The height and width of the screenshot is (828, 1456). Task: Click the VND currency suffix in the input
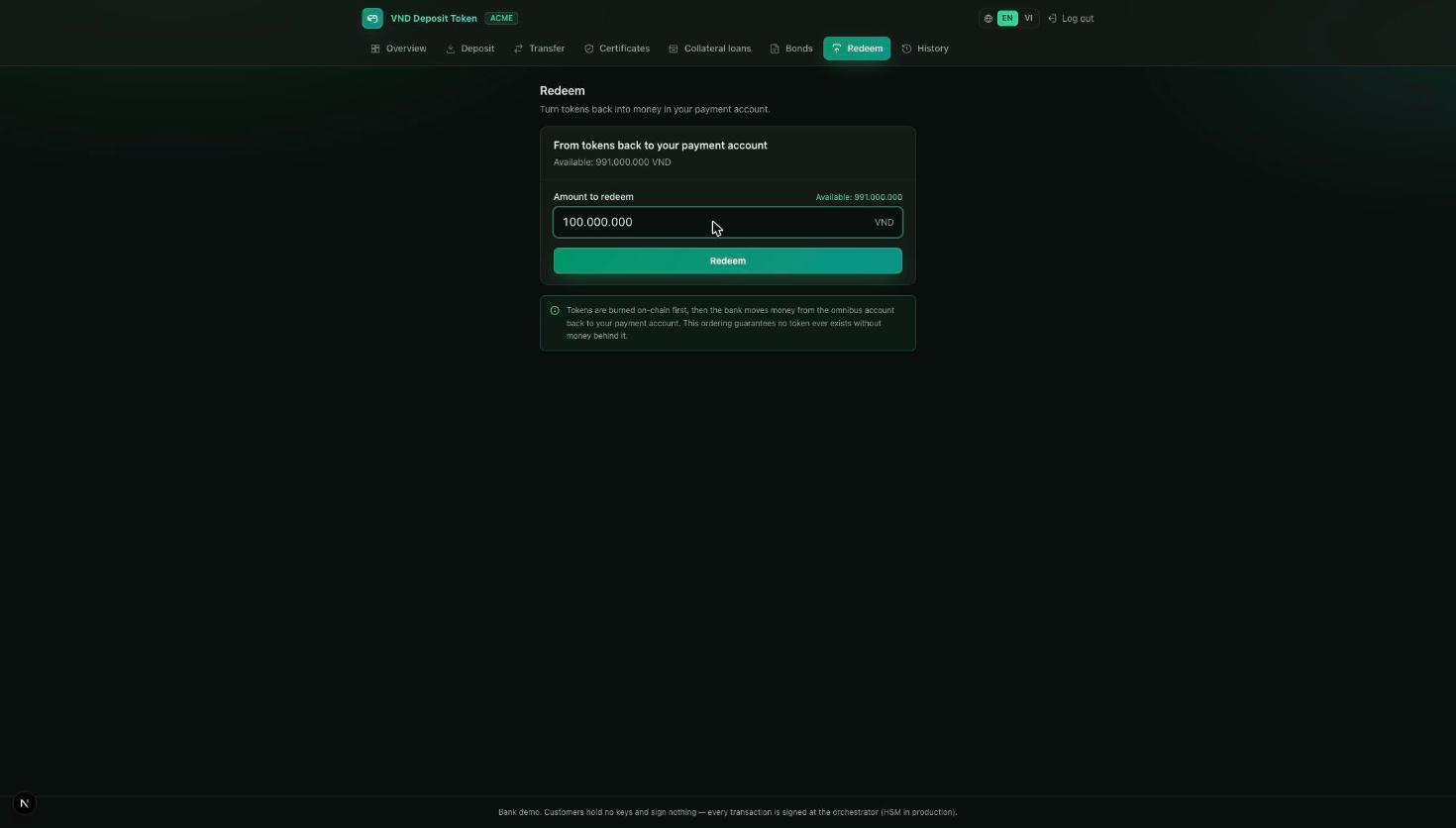(x=884, y=222)
